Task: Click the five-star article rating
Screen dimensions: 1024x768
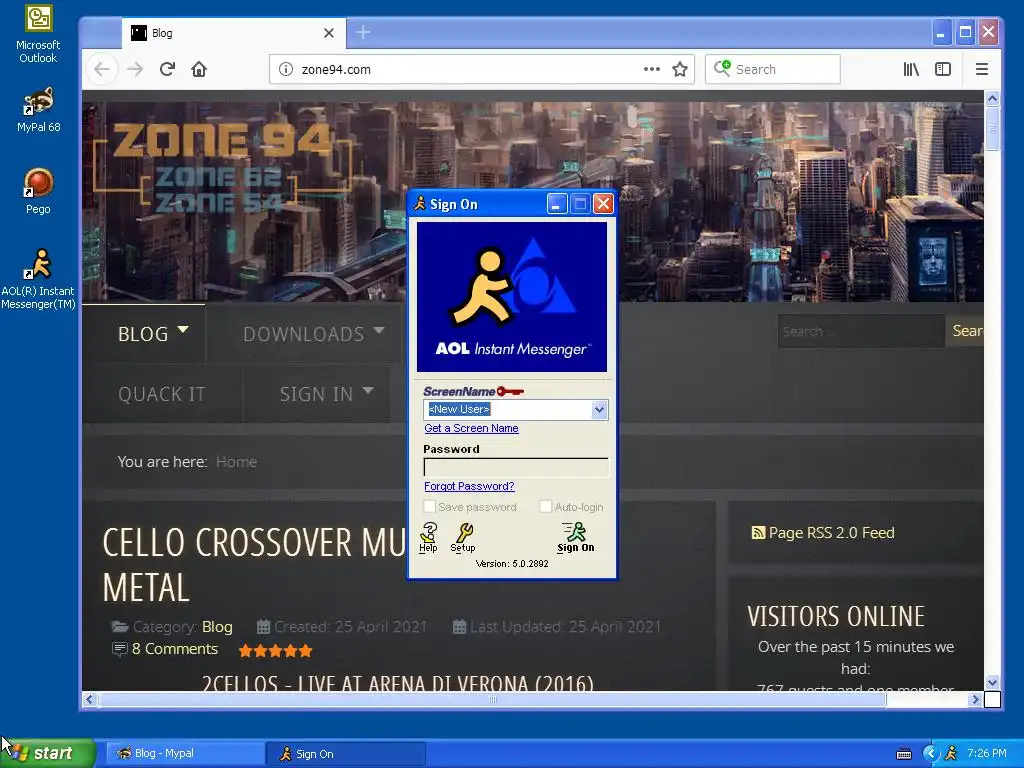Action: 276,650
